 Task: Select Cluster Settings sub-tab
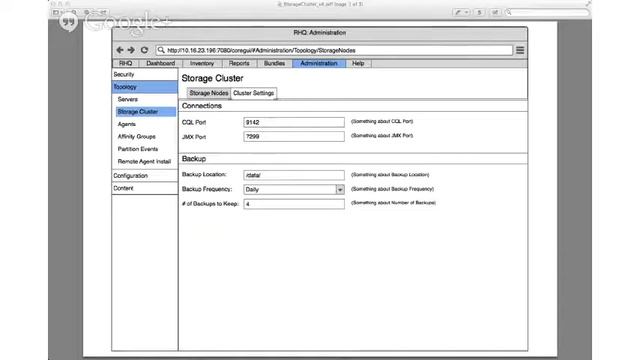point(253,93)
